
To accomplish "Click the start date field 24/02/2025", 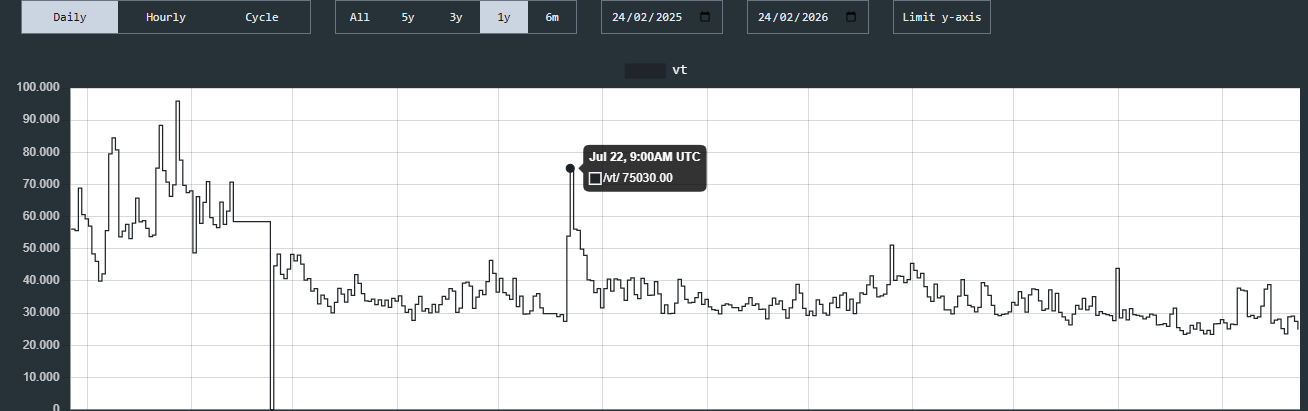I will (661, 17).
